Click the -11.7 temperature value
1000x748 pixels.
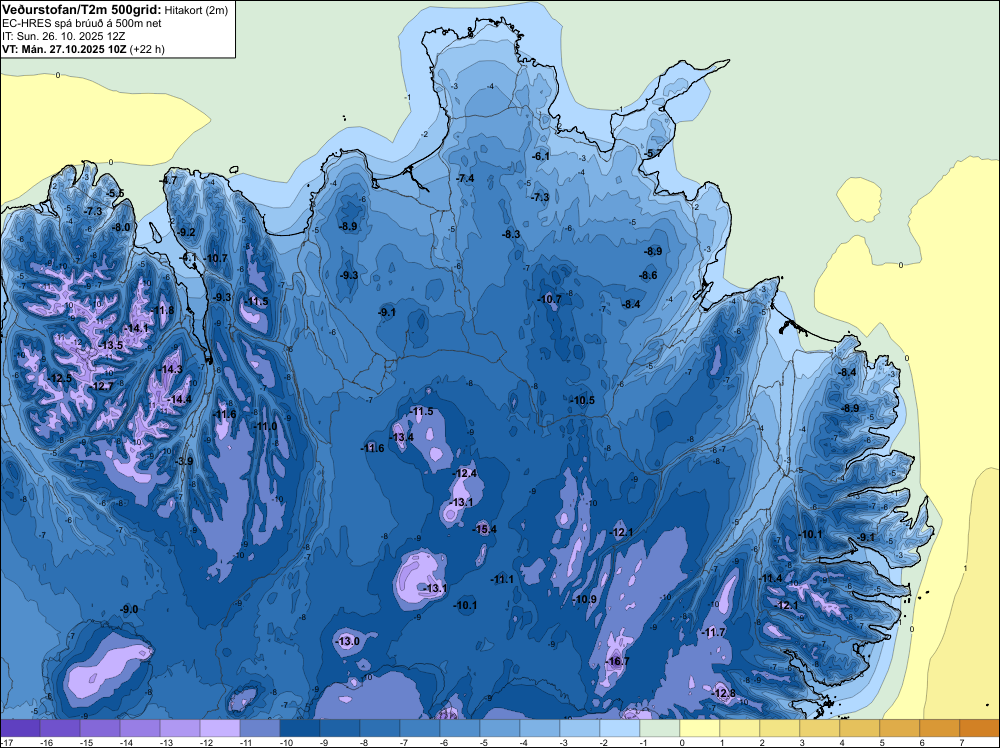click(713, 633)
